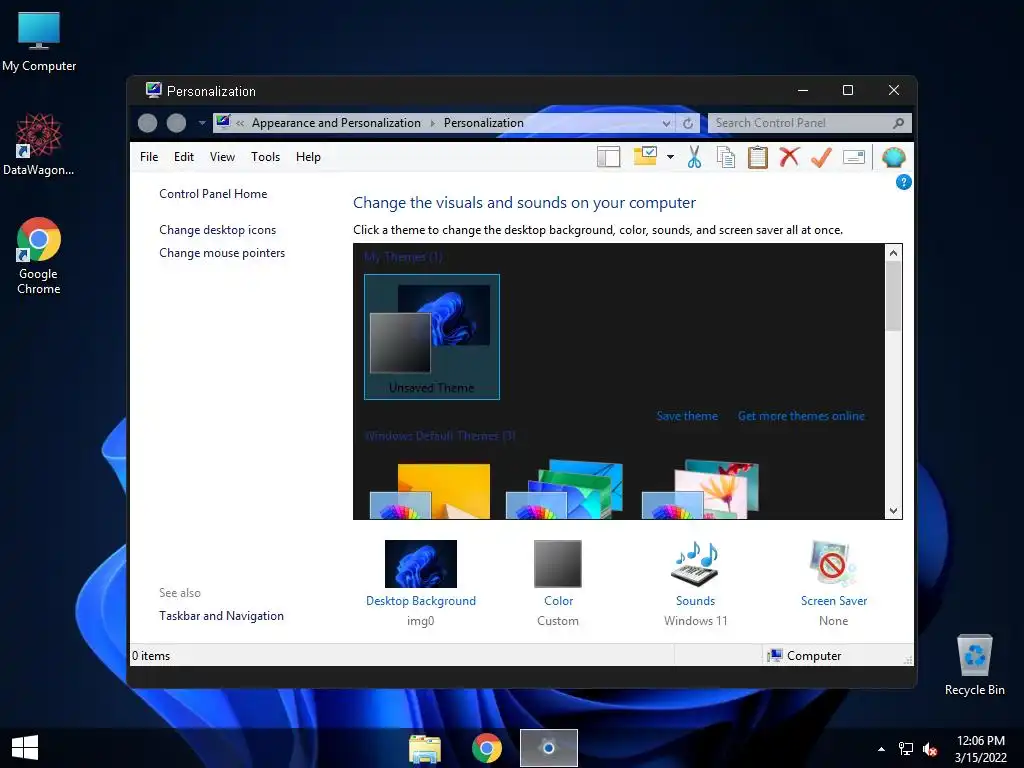Click Get more themes online link
This screenshot has height=768, width=1024.
point(801,416)
